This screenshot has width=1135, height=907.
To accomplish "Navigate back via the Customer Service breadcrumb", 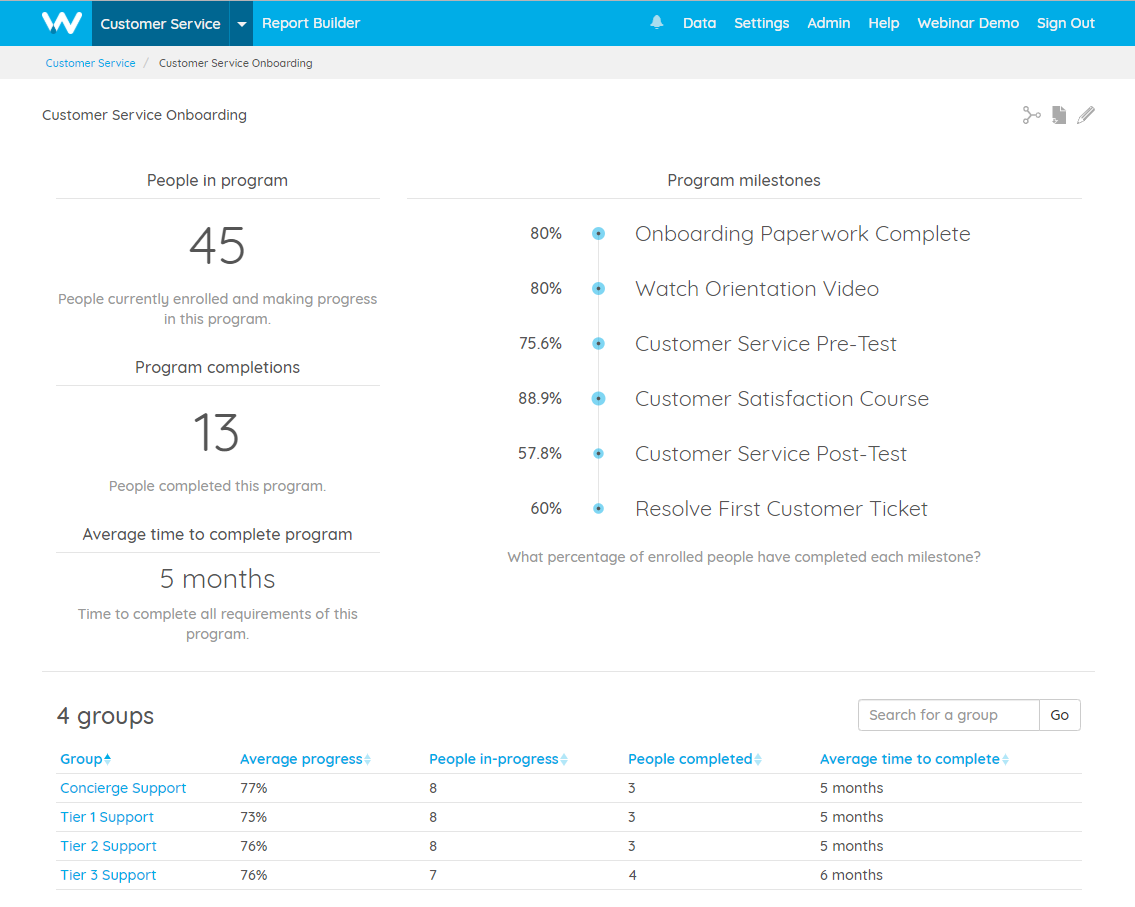I will (90, 62).
